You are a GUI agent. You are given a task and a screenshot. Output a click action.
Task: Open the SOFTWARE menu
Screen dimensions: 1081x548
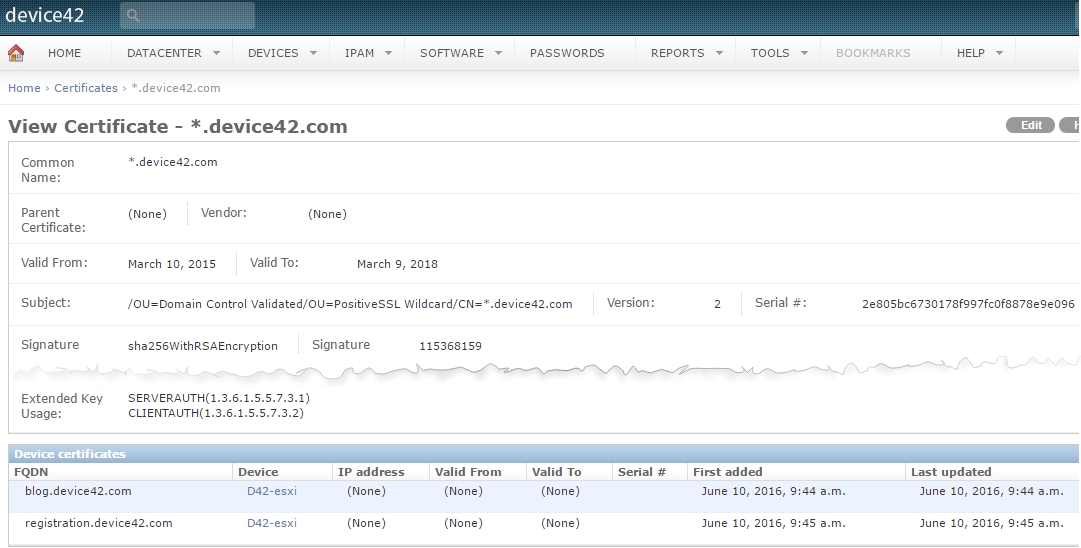pos(452,53)
